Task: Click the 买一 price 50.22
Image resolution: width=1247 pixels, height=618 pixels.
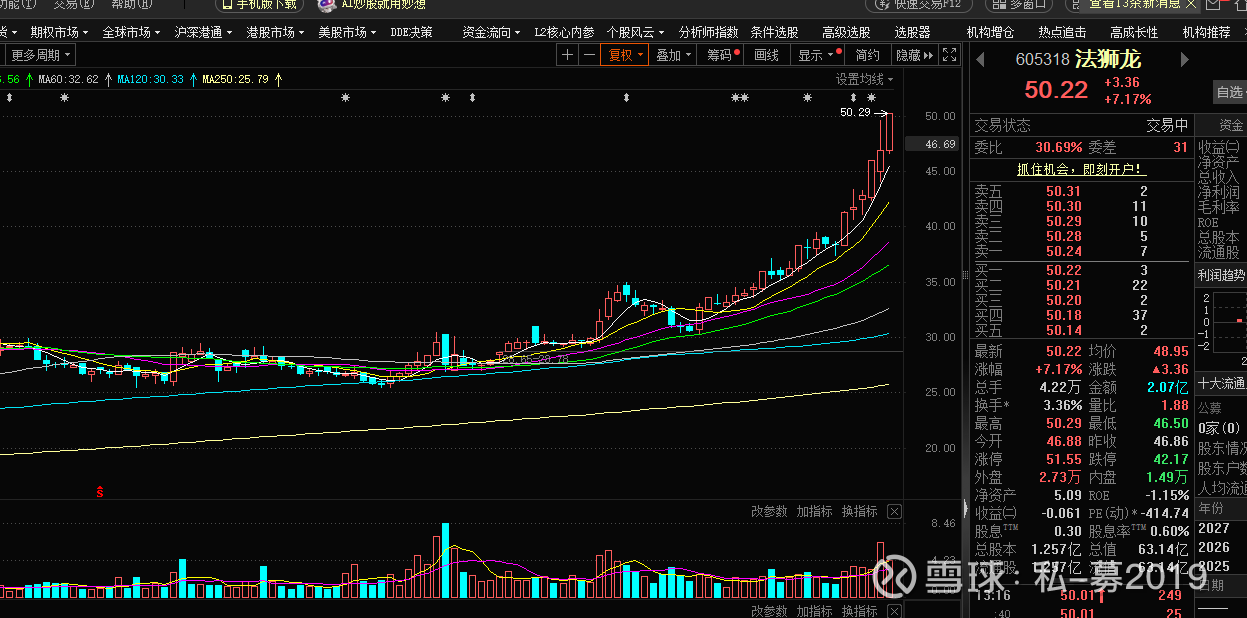Action: tap(1063, 270)
